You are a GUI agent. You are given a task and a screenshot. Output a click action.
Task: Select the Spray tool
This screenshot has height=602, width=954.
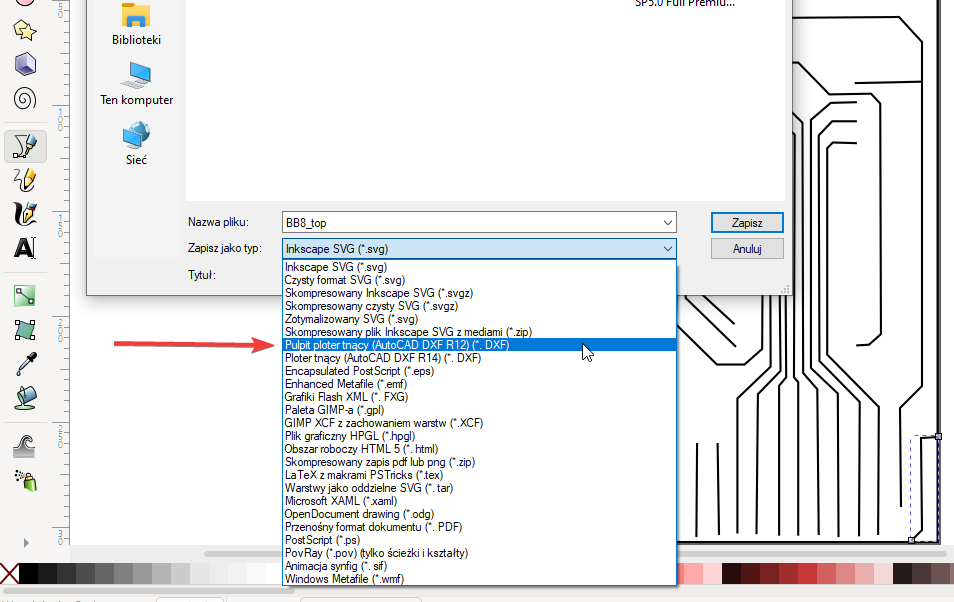[25, 480]
